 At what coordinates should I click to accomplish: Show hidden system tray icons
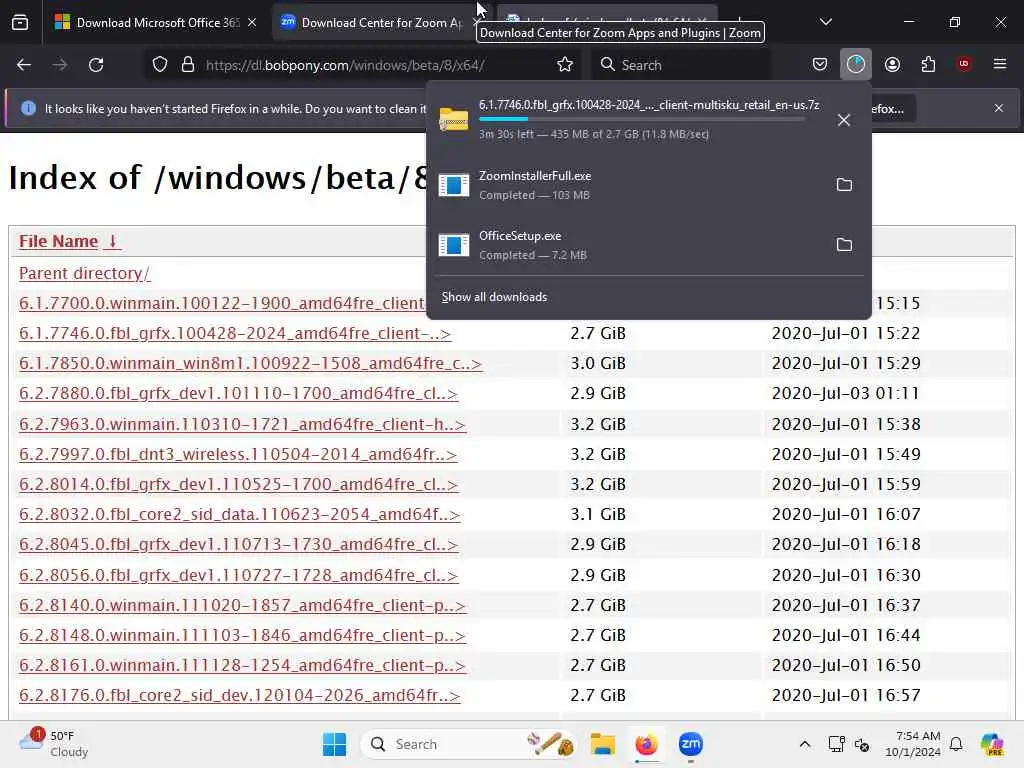click(x=805, y=744)
